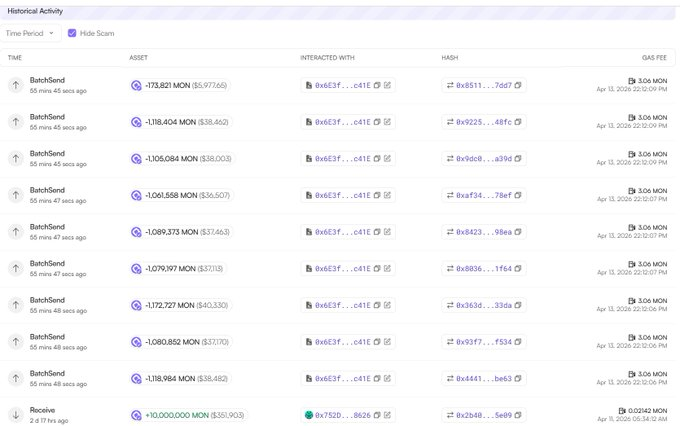Copy address in the -1,118,984 MON row
The width and height of the screenshot is (680, 426).
click(377, 379)
